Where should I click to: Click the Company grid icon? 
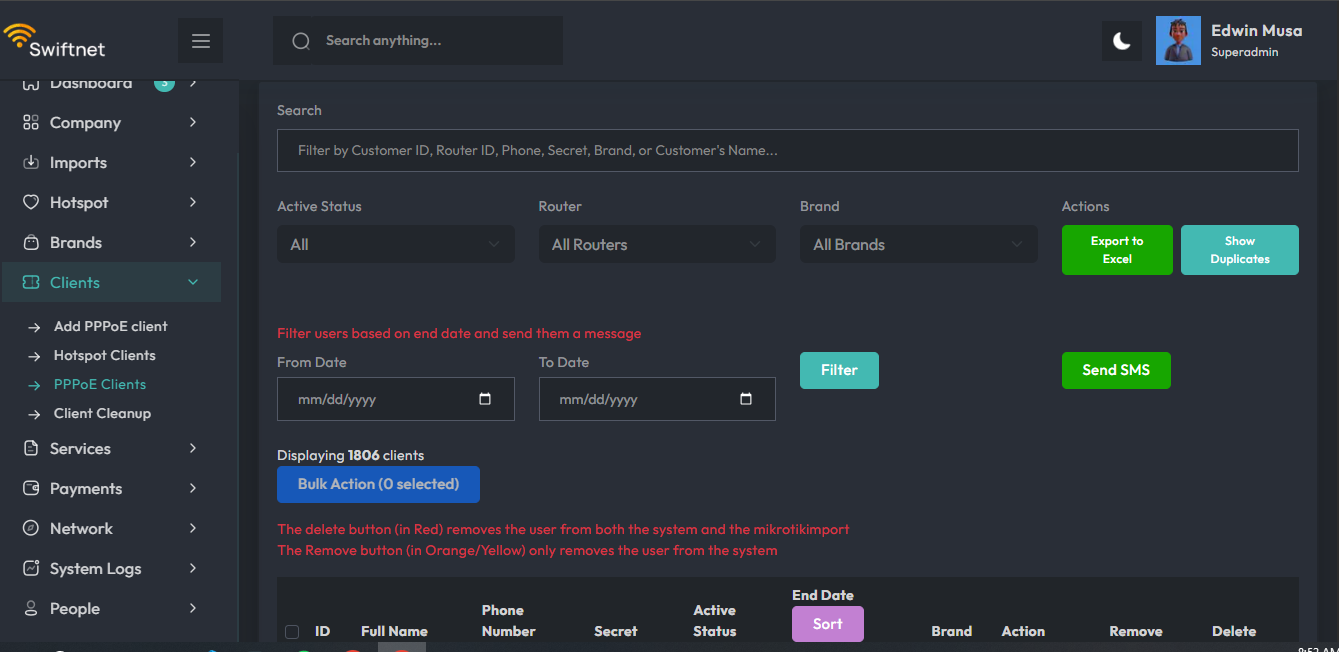[31, 123]
